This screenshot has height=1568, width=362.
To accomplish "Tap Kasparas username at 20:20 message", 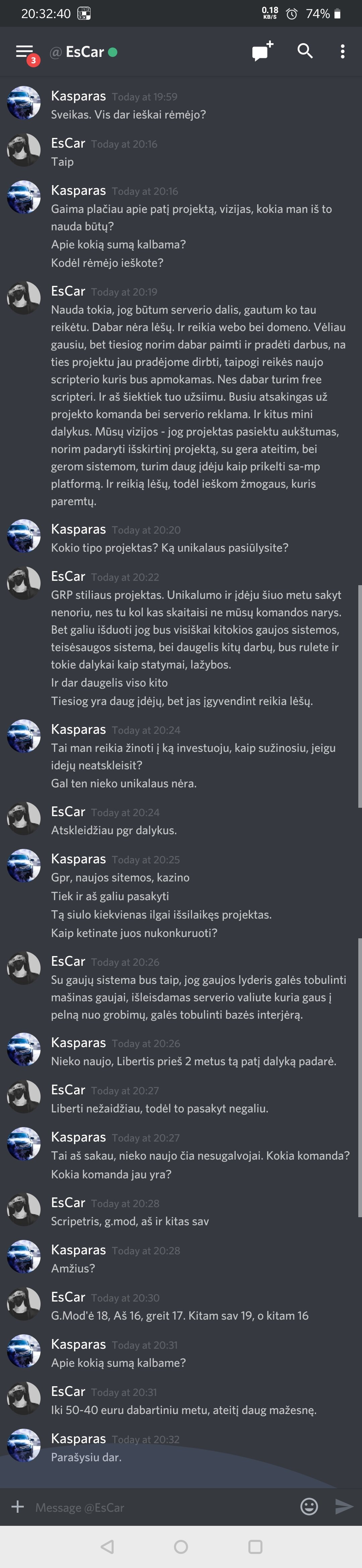I will click(79, 530).
